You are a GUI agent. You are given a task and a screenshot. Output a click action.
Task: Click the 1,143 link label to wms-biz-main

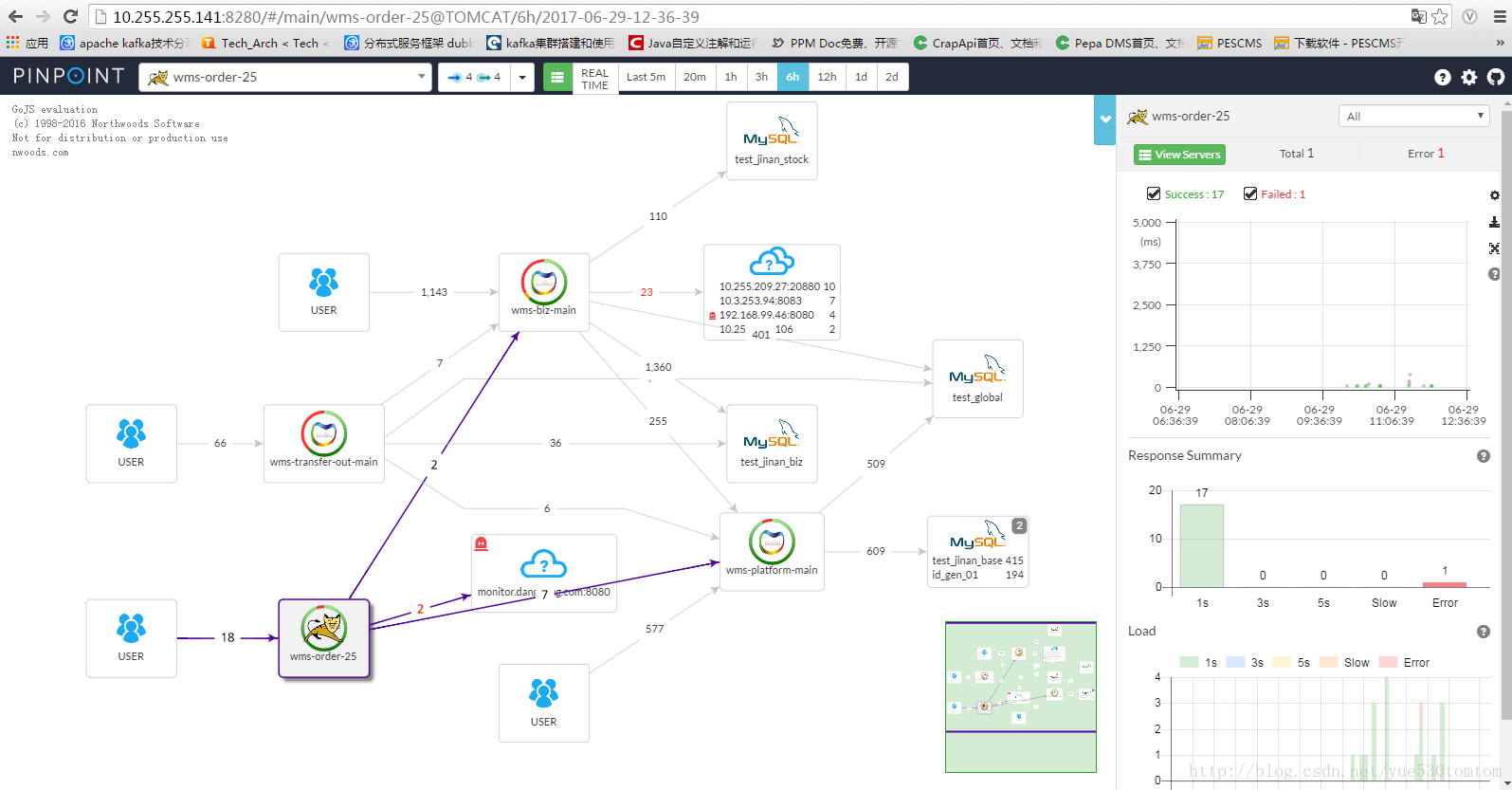click(434, 292)
